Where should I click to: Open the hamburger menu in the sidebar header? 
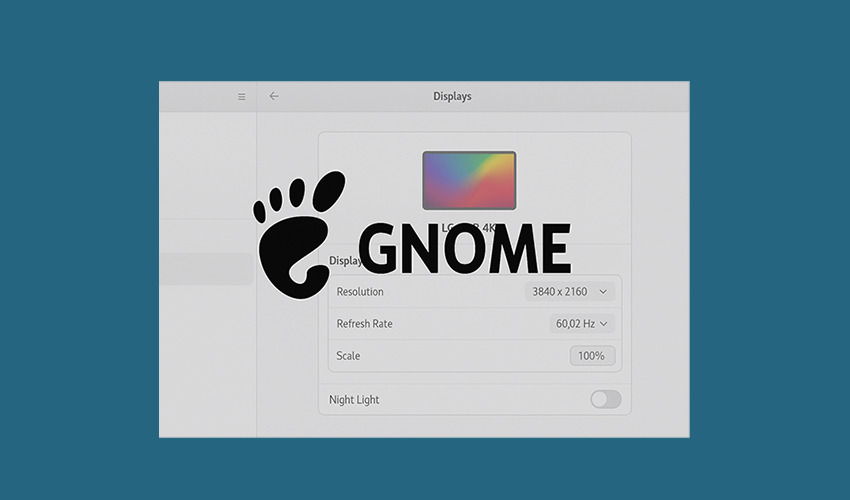[x=241, y=97]
